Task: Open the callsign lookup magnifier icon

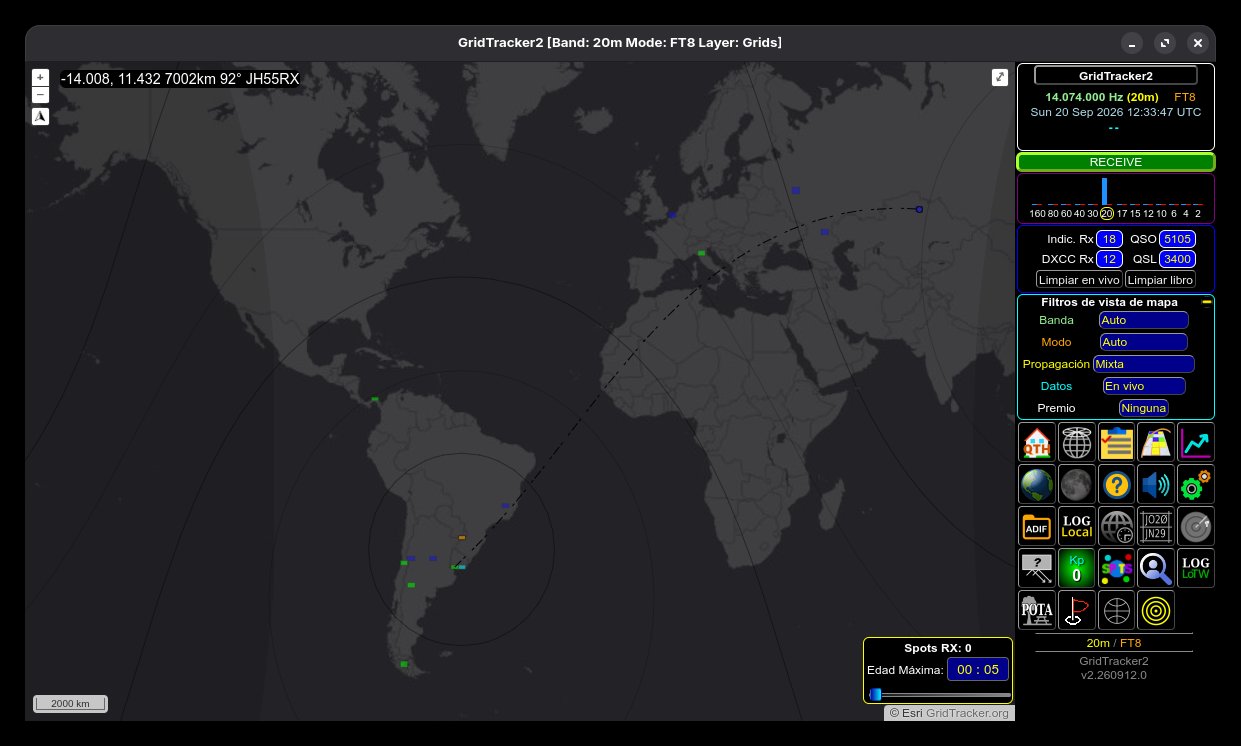Action: tap(1156, 568)
